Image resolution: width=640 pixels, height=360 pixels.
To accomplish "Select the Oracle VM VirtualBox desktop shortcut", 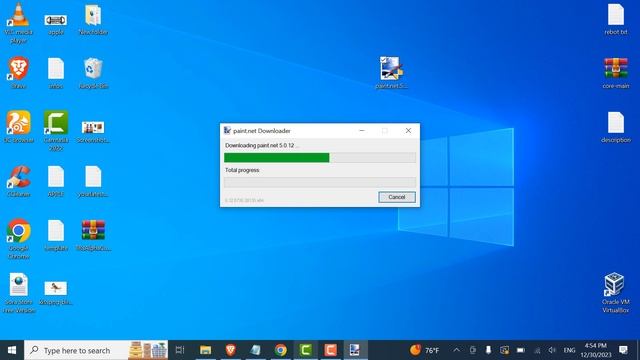I will click(616, 293).
